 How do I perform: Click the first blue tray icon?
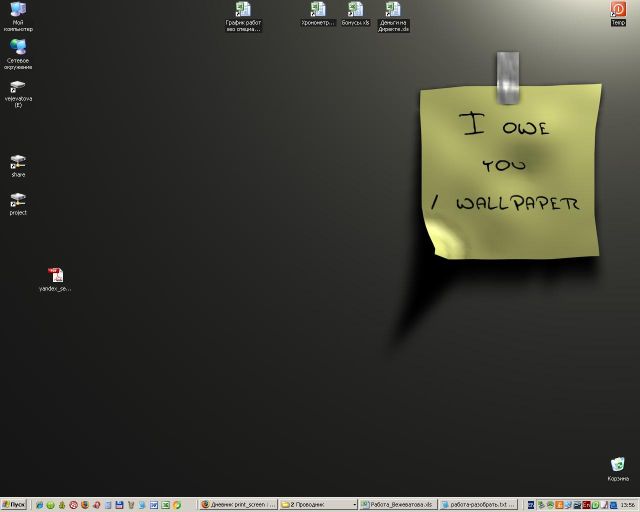point(531,505)
